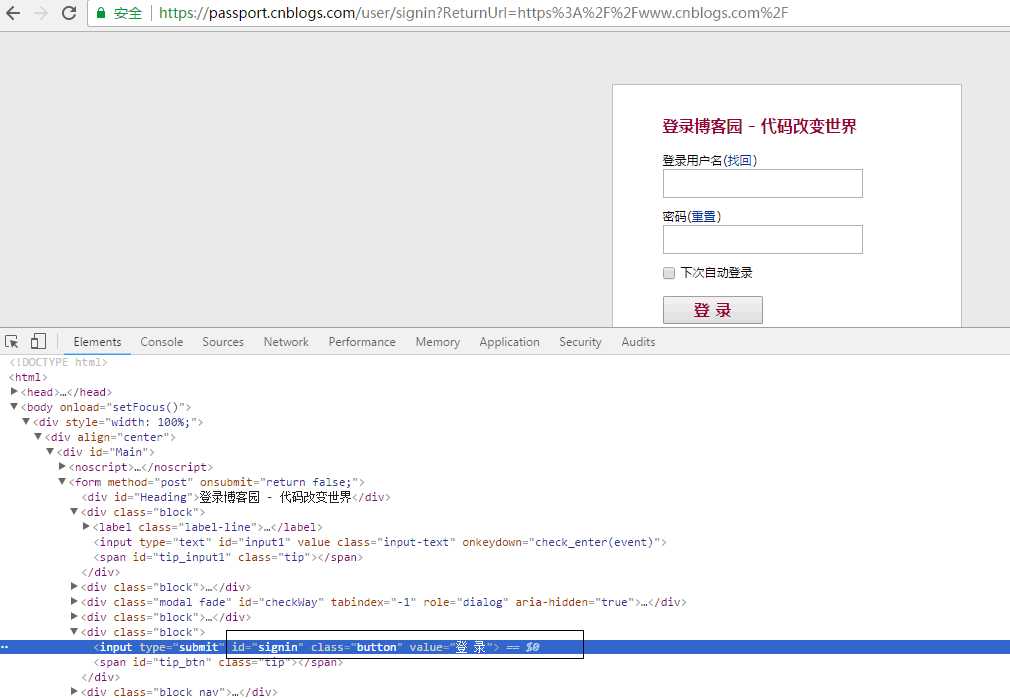This screenshot has width=1010, height=698.
Task: Click the browser Back arrow
Action: click(13, 13)
